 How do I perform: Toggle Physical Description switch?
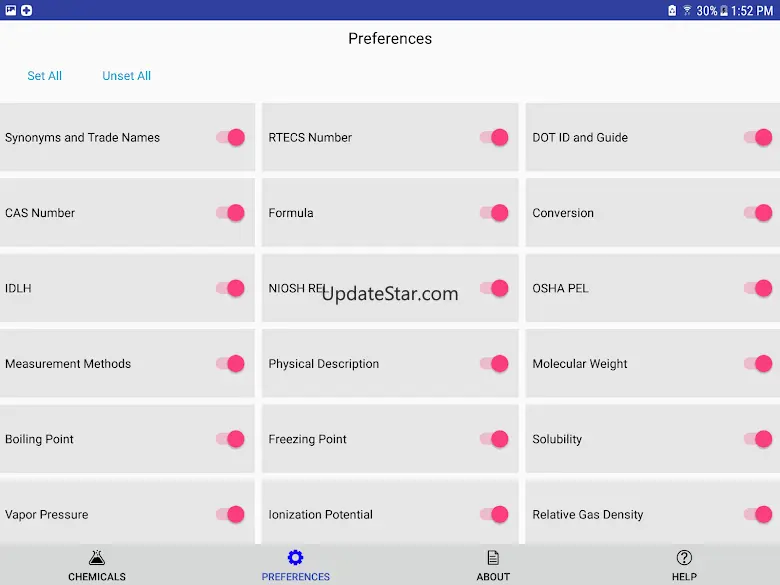(x=494, y=364)
